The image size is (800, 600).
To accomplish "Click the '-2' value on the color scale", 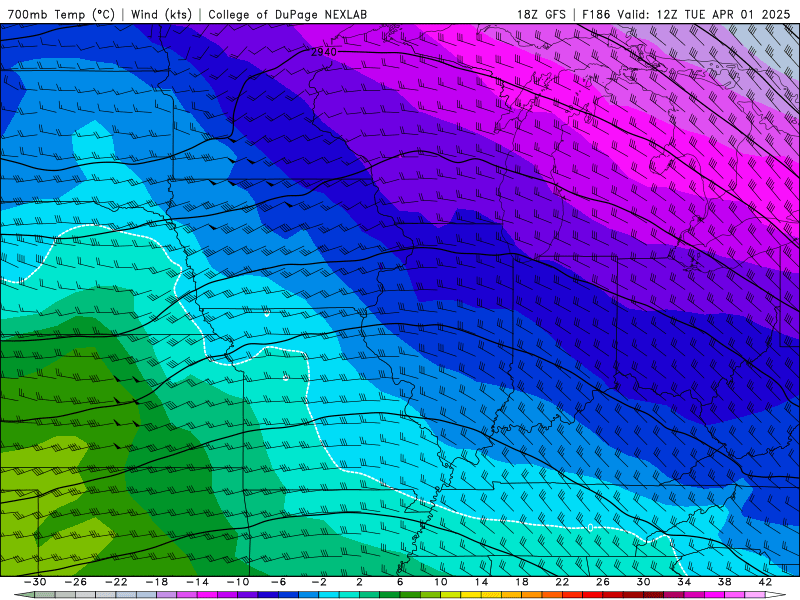I will 319,582.
